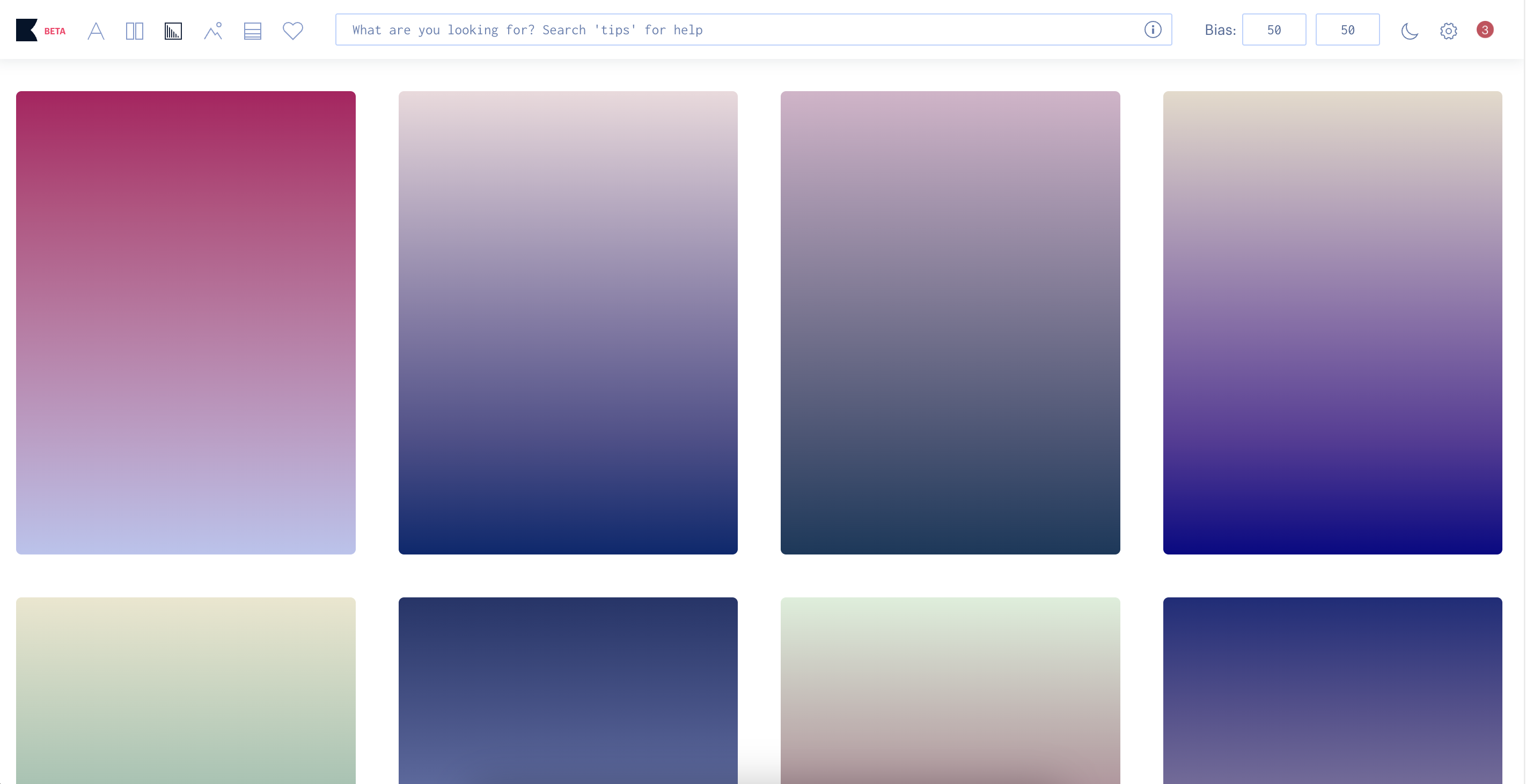This screenshot has height=784, width=1526.
Task: Choose the beige to deep indigo gradient
Action: (x=1332, y=323)
